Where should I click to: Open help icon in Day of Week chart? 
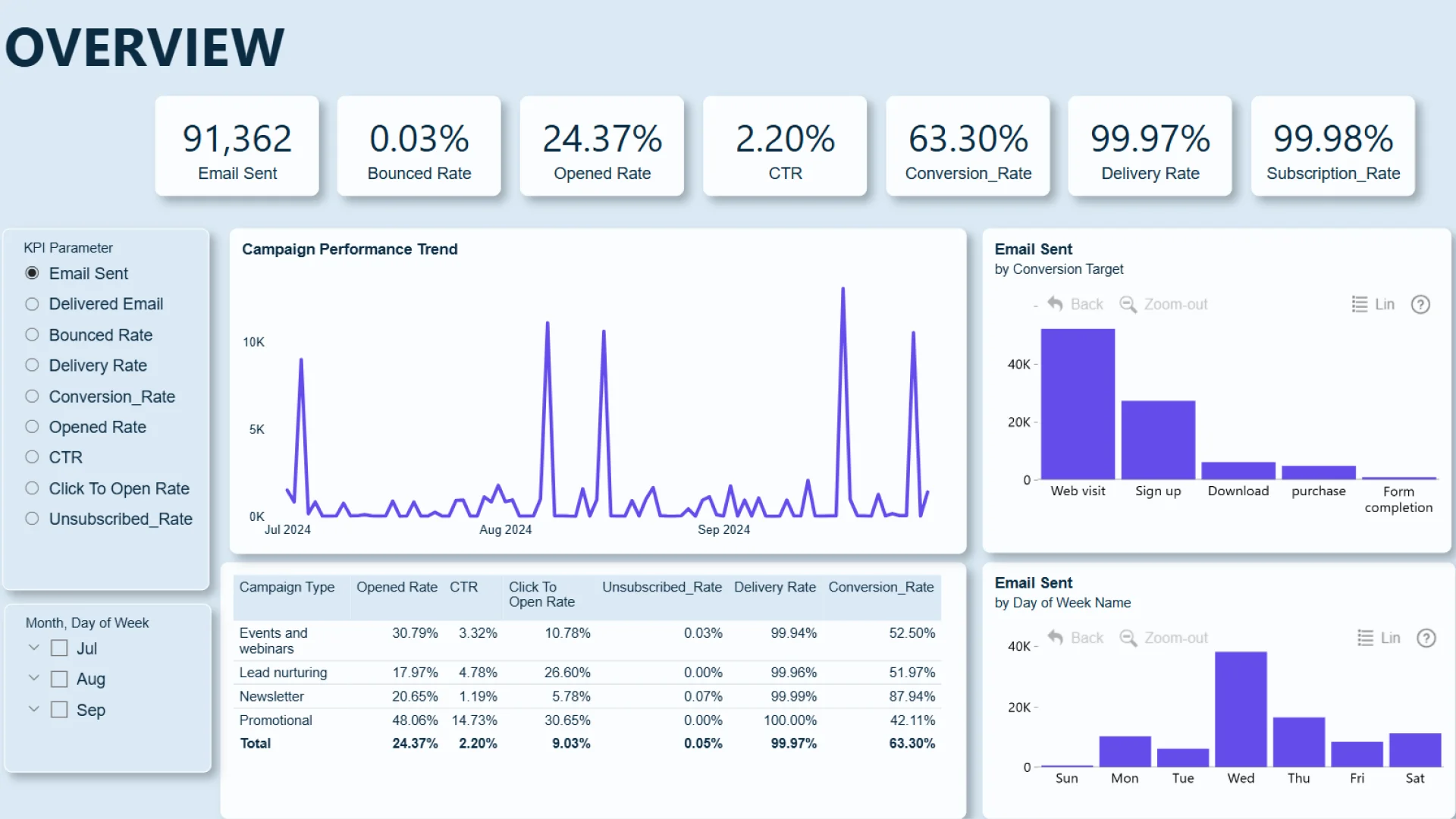coord(1426,638)
